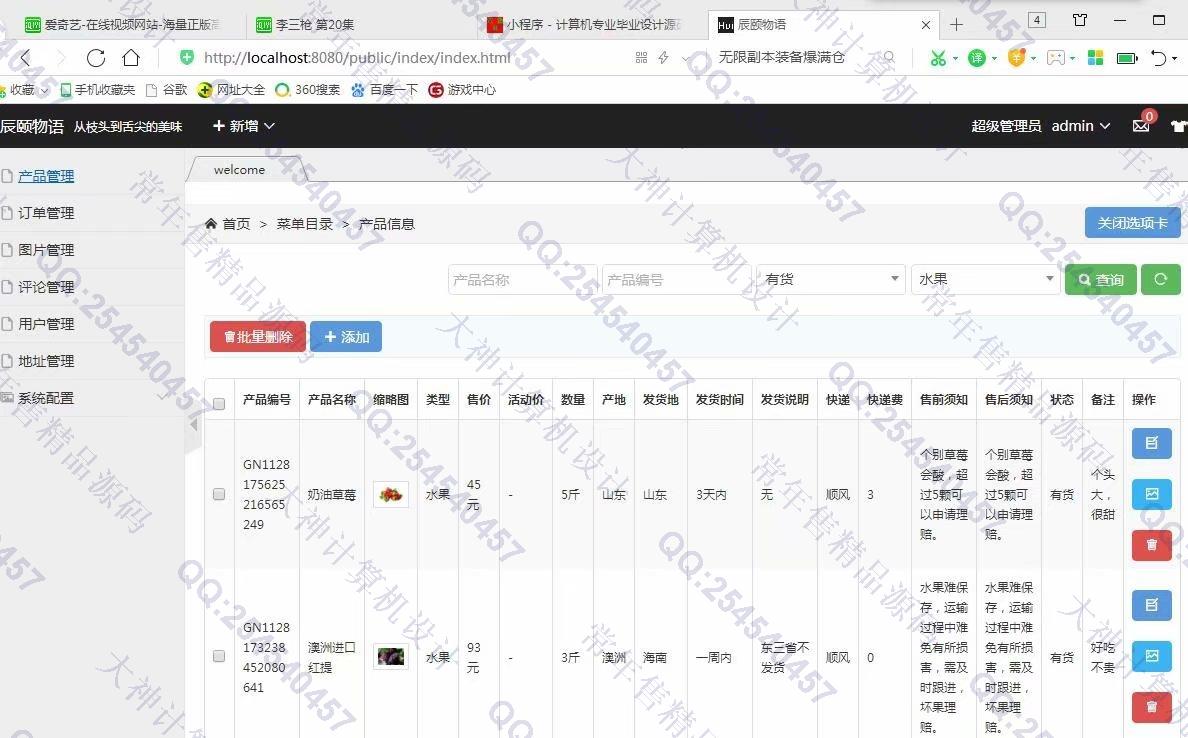Click the 添加 button
Screen dimensions: 1188x738
(346, 336)
